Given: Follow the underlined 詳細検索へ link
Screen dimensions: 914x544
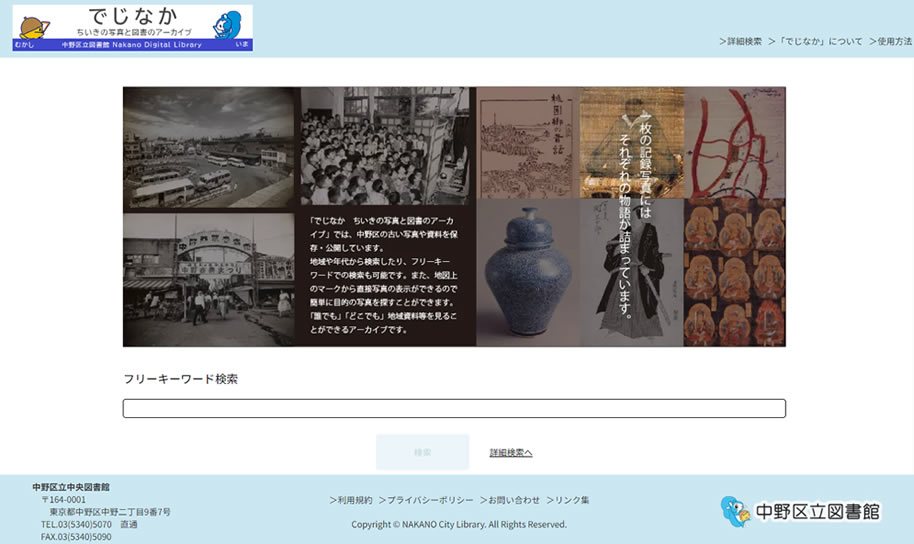Looking at the screenshot, I should [x=511, y=452].
